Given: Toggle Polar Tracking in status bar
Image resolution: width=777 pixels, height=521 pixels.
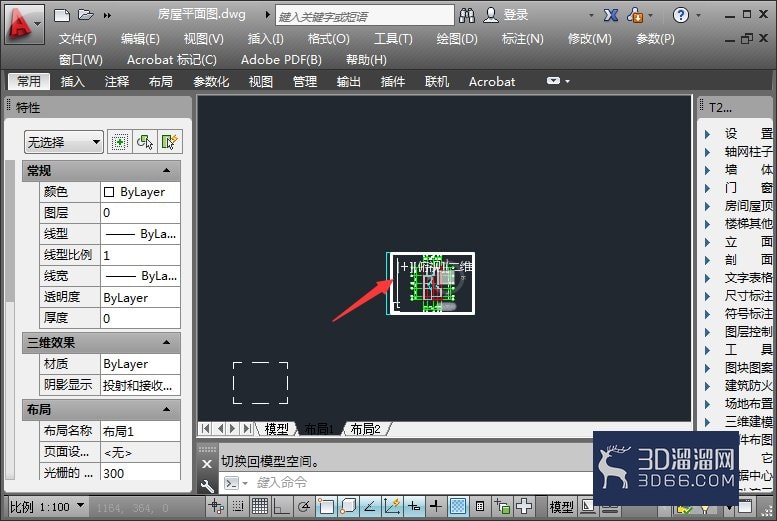Looking at the screenshot, I should coord(303,506).
